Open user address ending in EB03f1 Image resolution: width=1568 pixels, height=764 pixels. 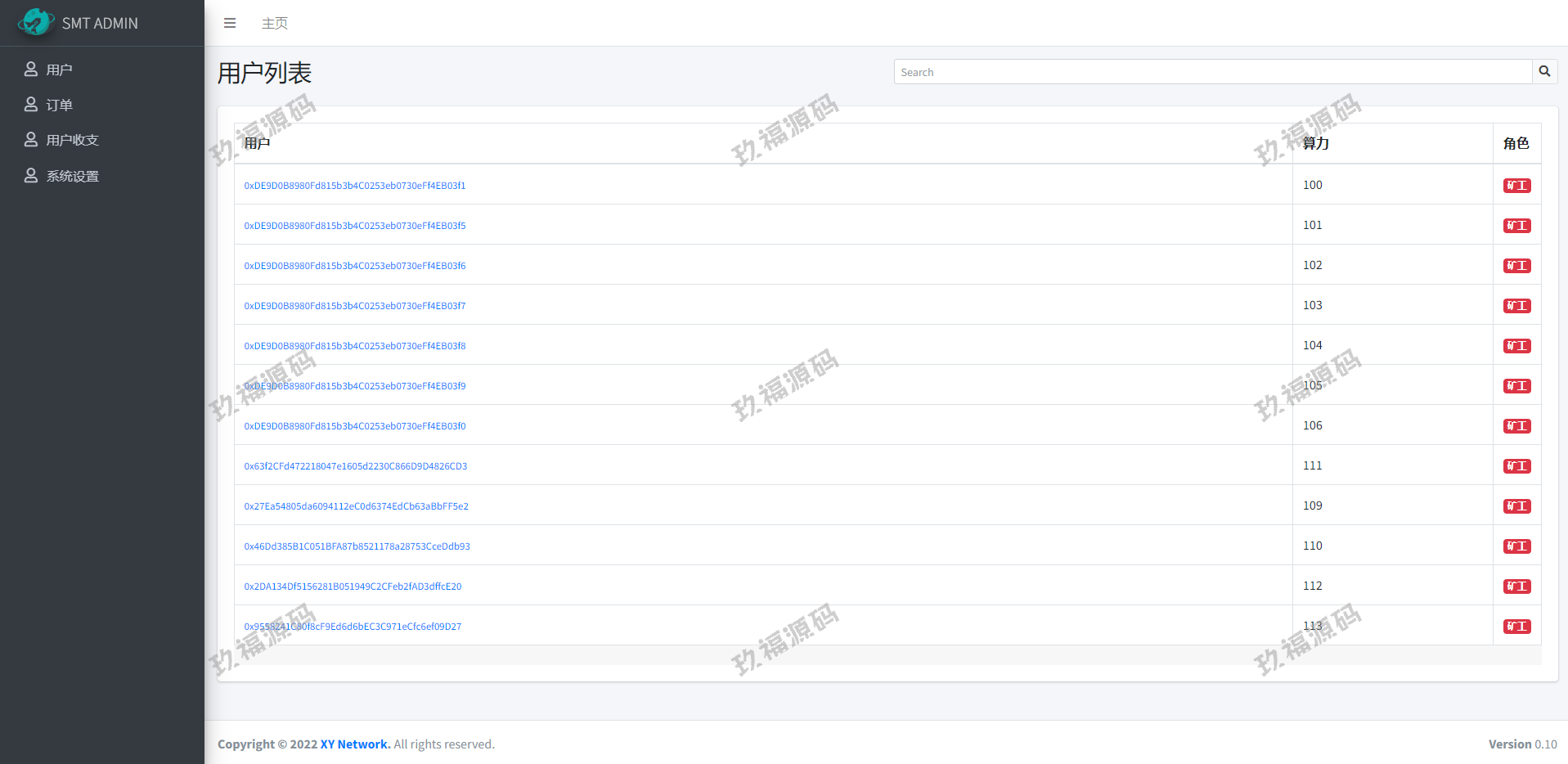tap(354, 186)
